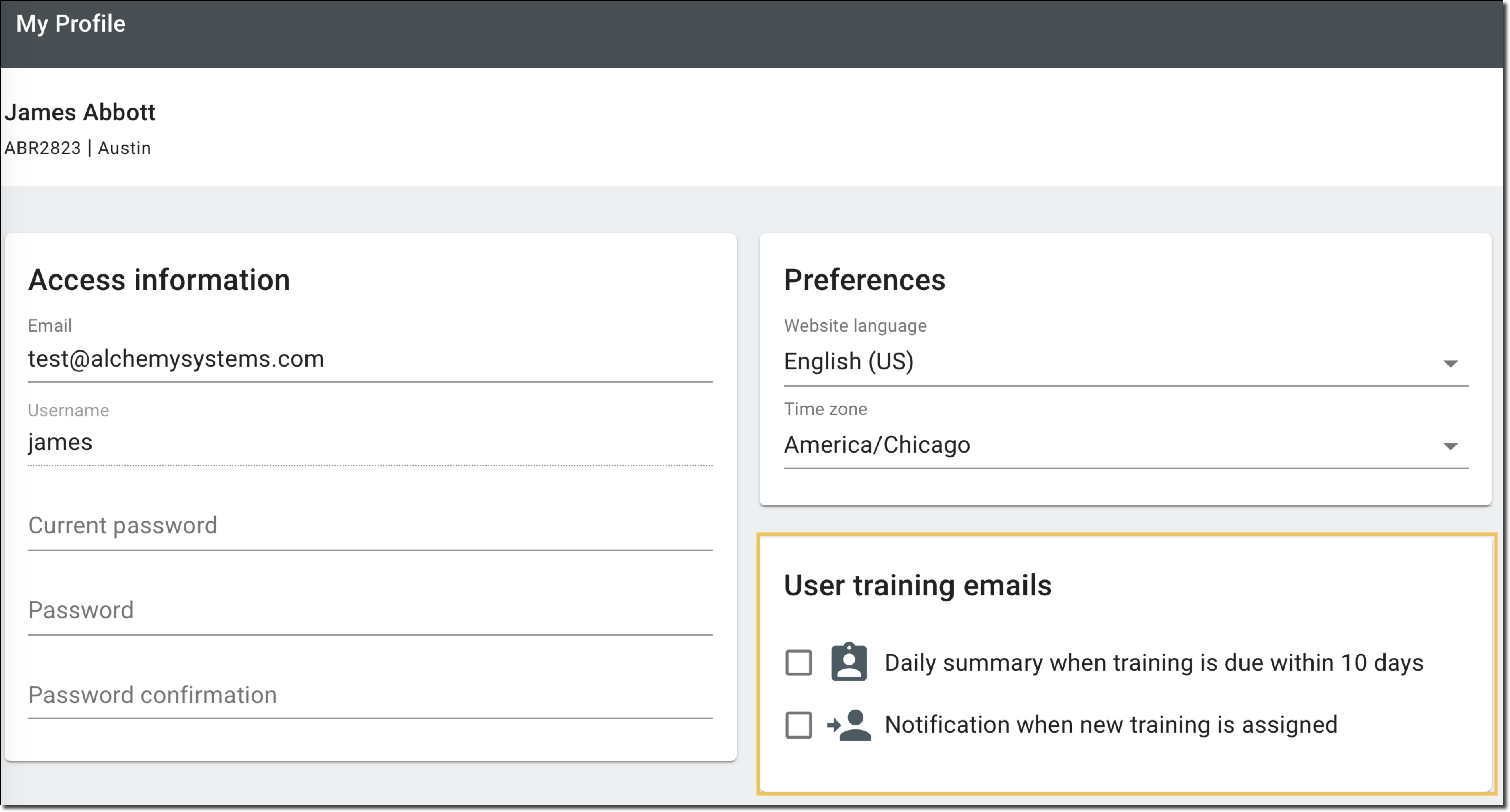Click the James Abbott name heading
1510x812 pixels.
coord(80,112)
